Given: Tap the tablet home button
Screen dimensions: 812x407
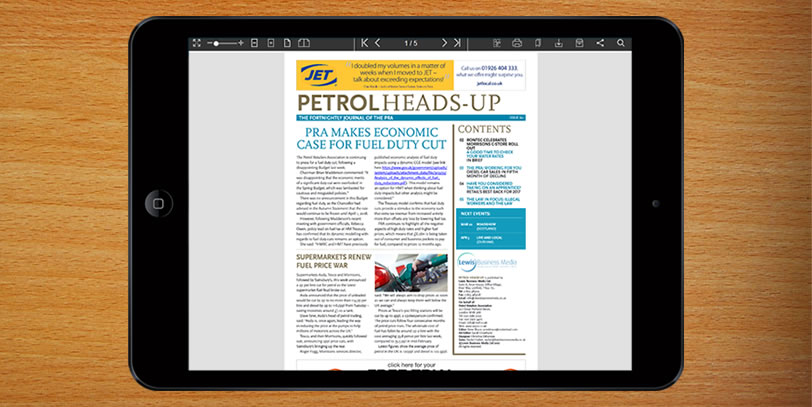Looking at the screenshot, I should 158,204.
